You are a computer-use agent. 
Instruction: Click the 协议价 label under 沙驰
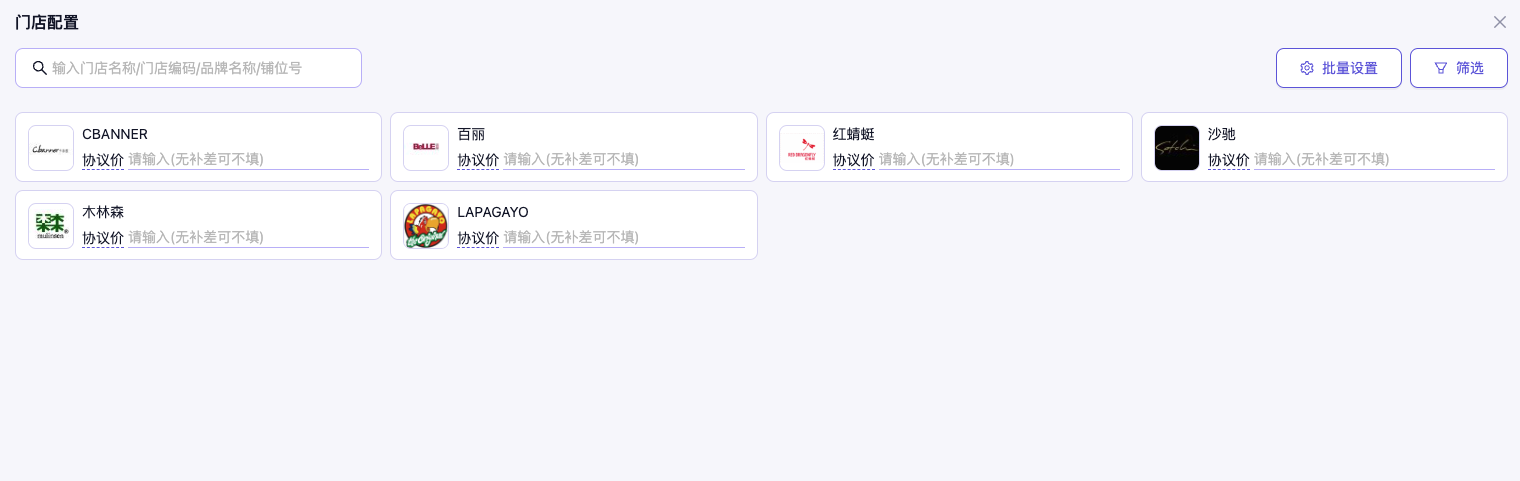pyautogui.click(x=1229, y=159)
